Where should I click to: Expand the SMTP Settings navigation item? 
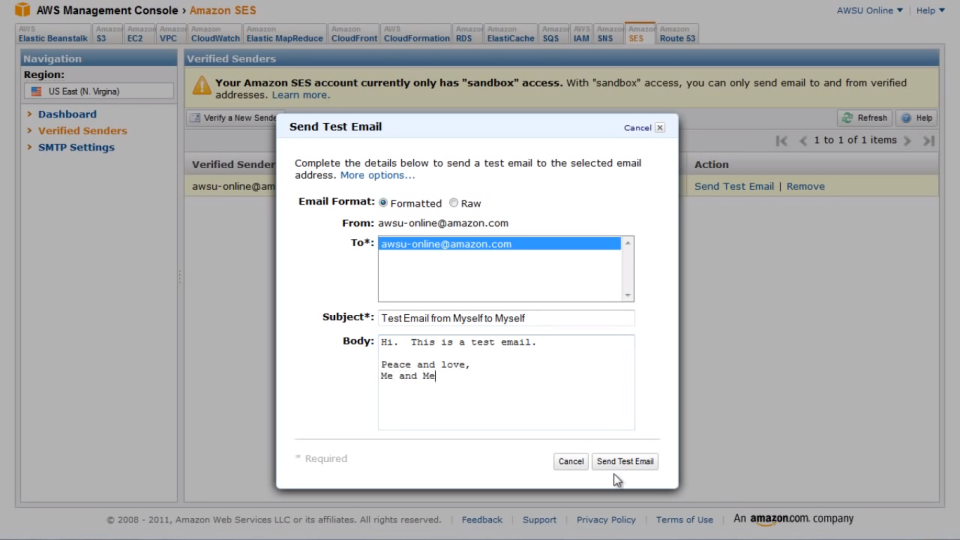tap(29, 147)
